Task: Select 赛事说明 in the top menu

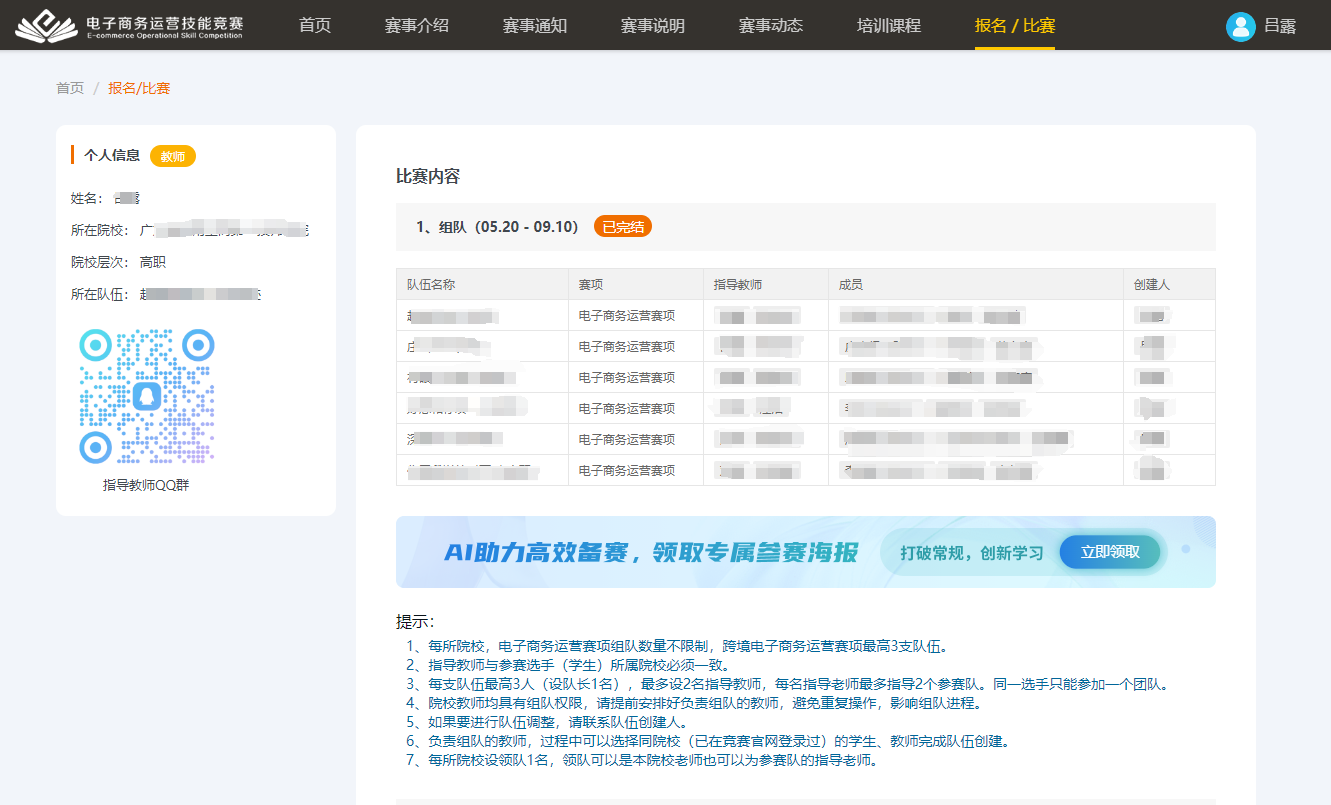Action: click(x=653, y=26)
